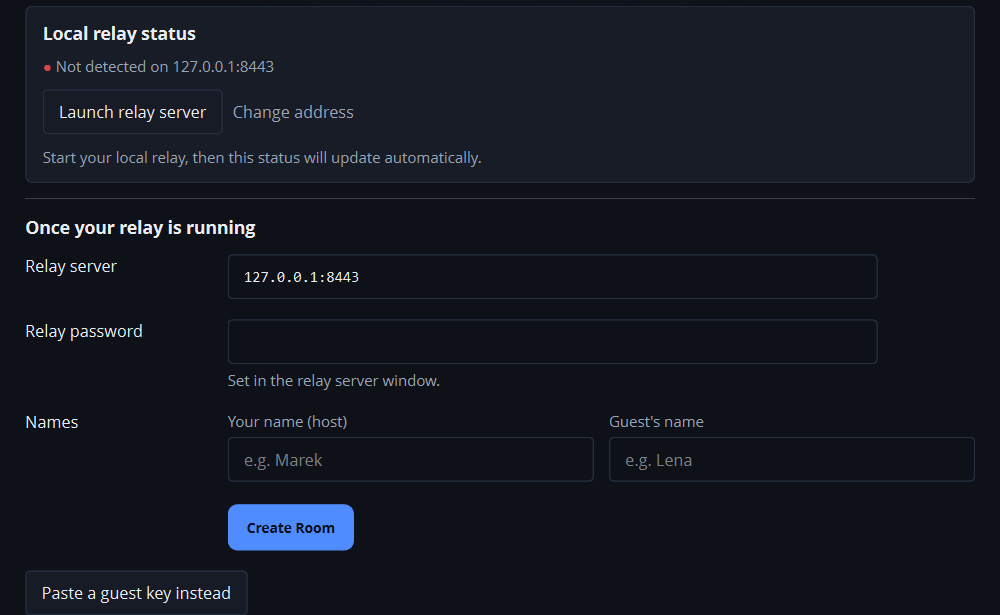Screen dimensions: 1000x615
Task: Click the 'Your name (host)' label
Action: 288,422
